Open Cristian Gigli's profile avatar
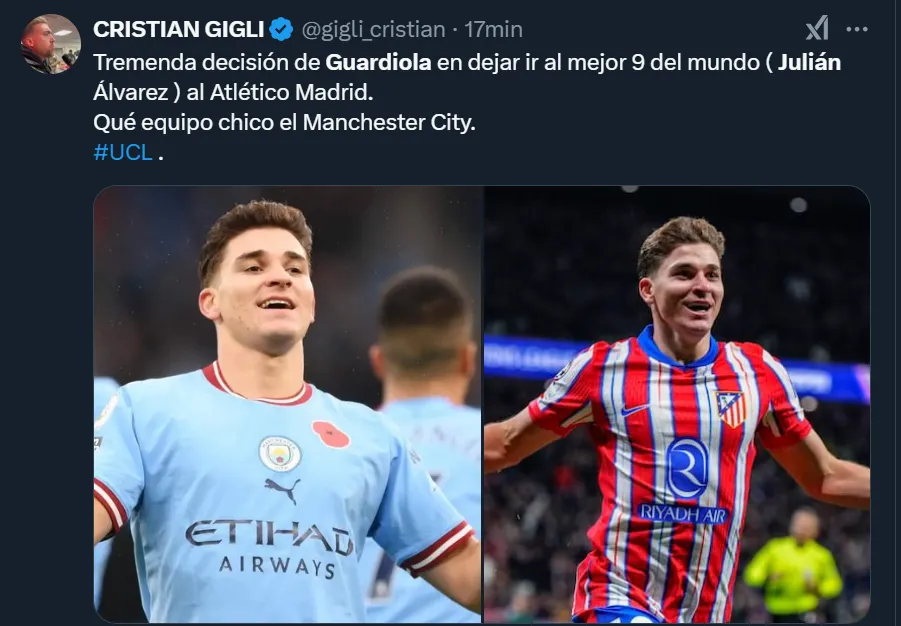 pos(51,44)
